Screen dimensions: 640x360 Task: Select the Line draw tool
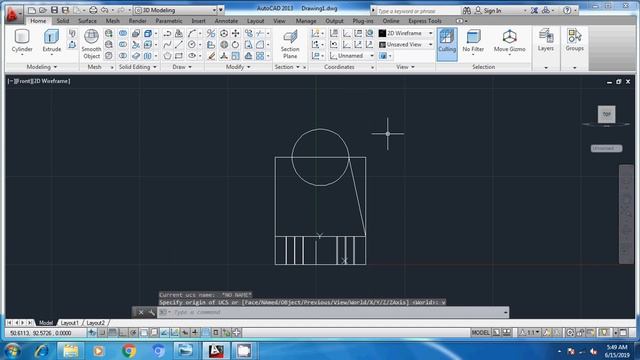click(x=179, y=44)
